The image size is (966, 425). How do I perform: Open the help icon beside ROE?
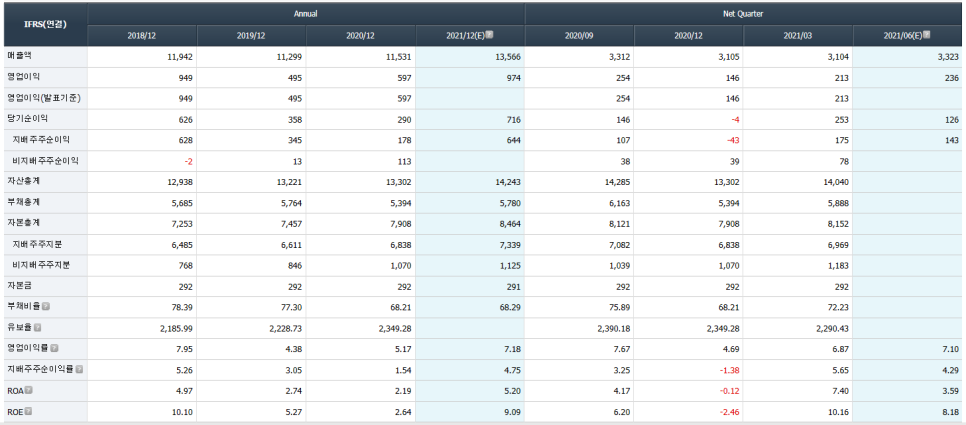pos(28,411)
